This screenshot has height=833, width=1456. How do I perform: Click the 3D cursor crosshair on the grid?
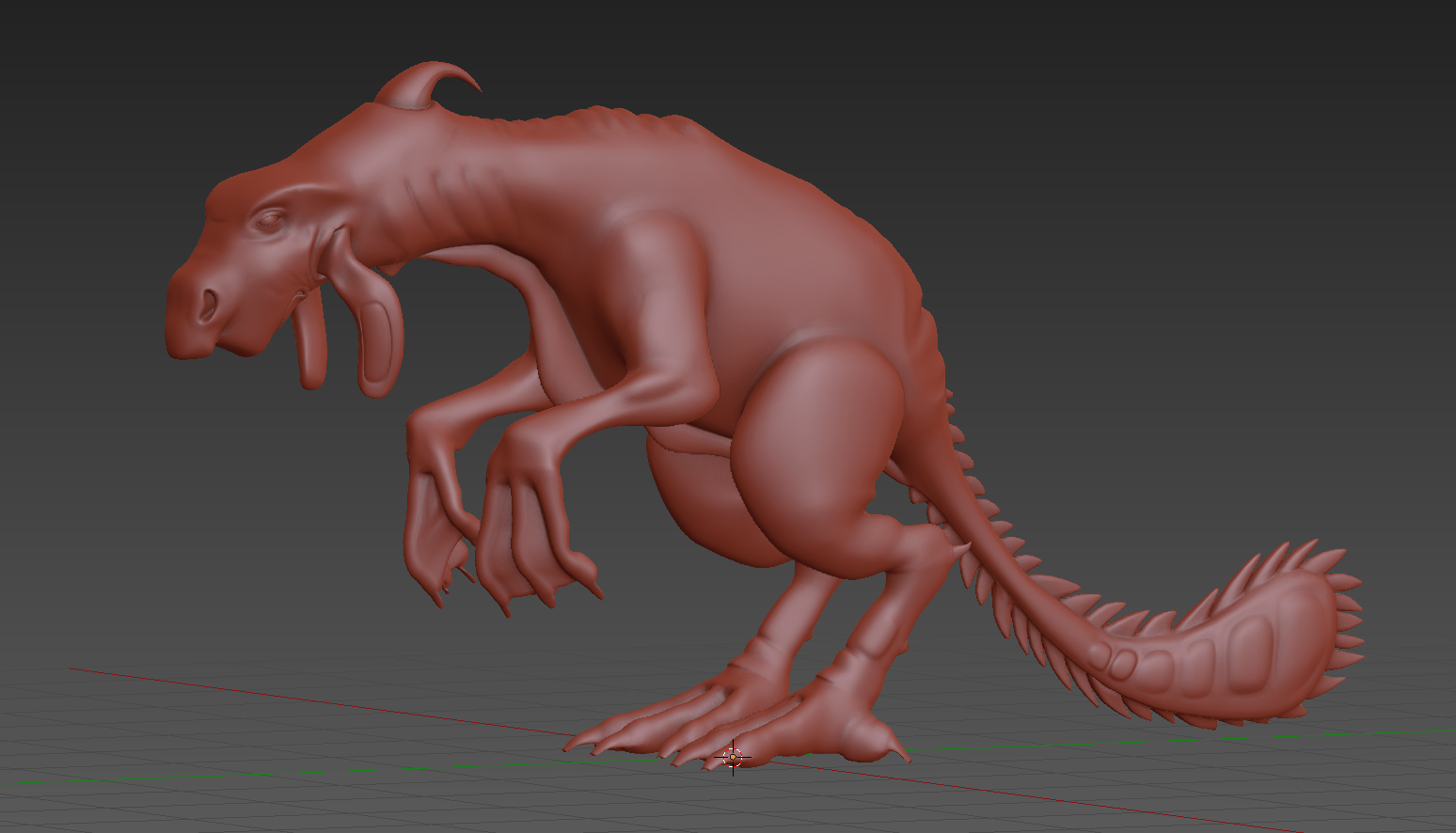[x=733, y=758]
